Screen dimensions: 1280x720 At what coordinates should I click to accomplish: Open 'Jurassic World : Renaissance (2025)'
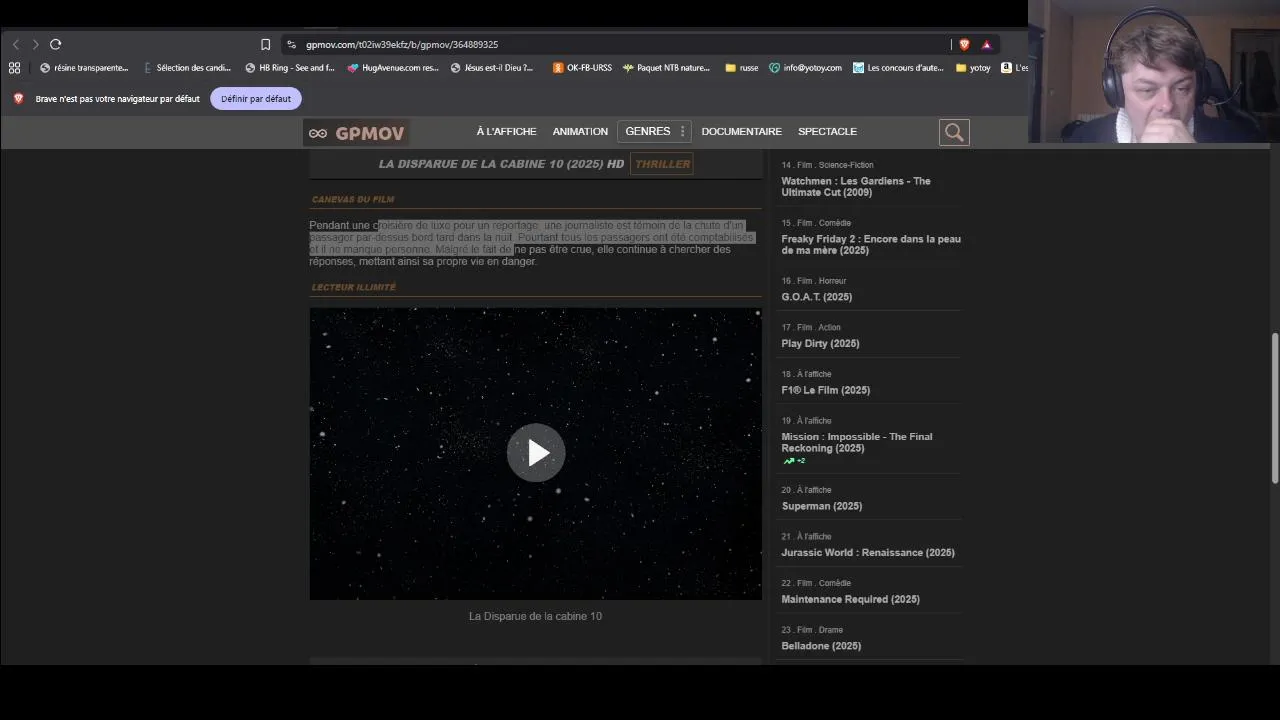(867, 553)
